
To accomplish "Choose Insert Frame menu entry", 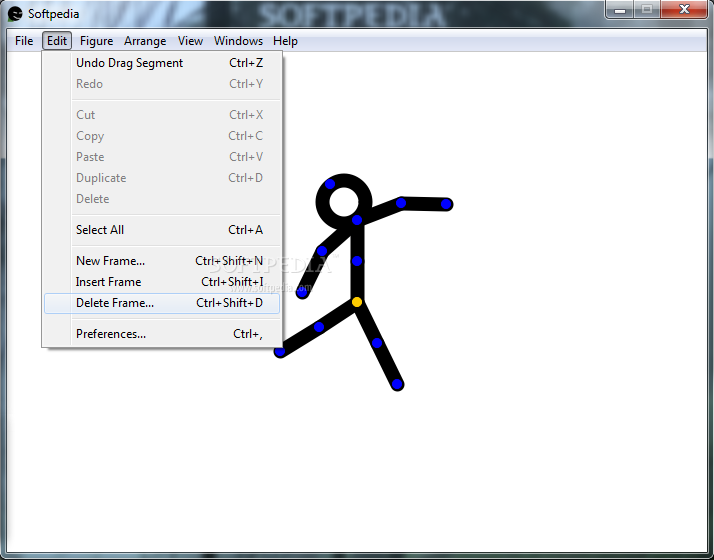I will click(x=162, y=282).
